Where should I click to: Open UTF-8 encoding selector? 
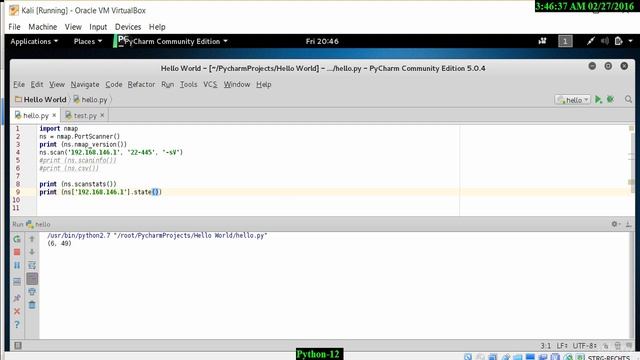click(x=584, y=346)
